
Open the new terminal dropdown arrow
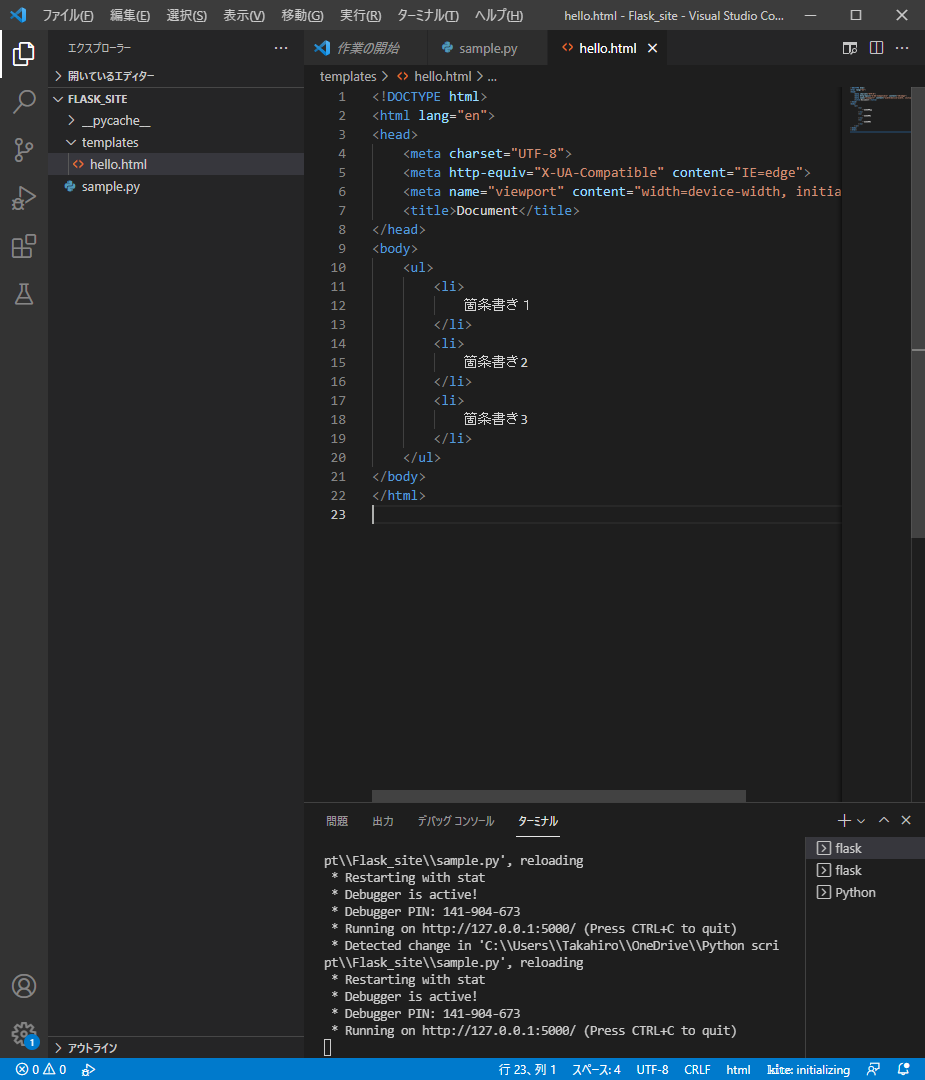[x=861, y=821]
